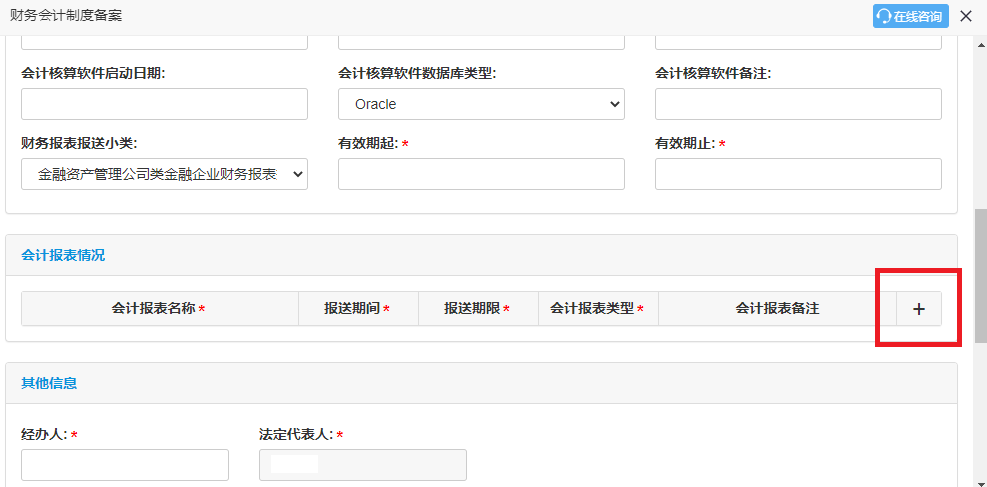Click the plus icon to add a report row
This screenshot has height=487, width=987.
(x=918, y=309)
